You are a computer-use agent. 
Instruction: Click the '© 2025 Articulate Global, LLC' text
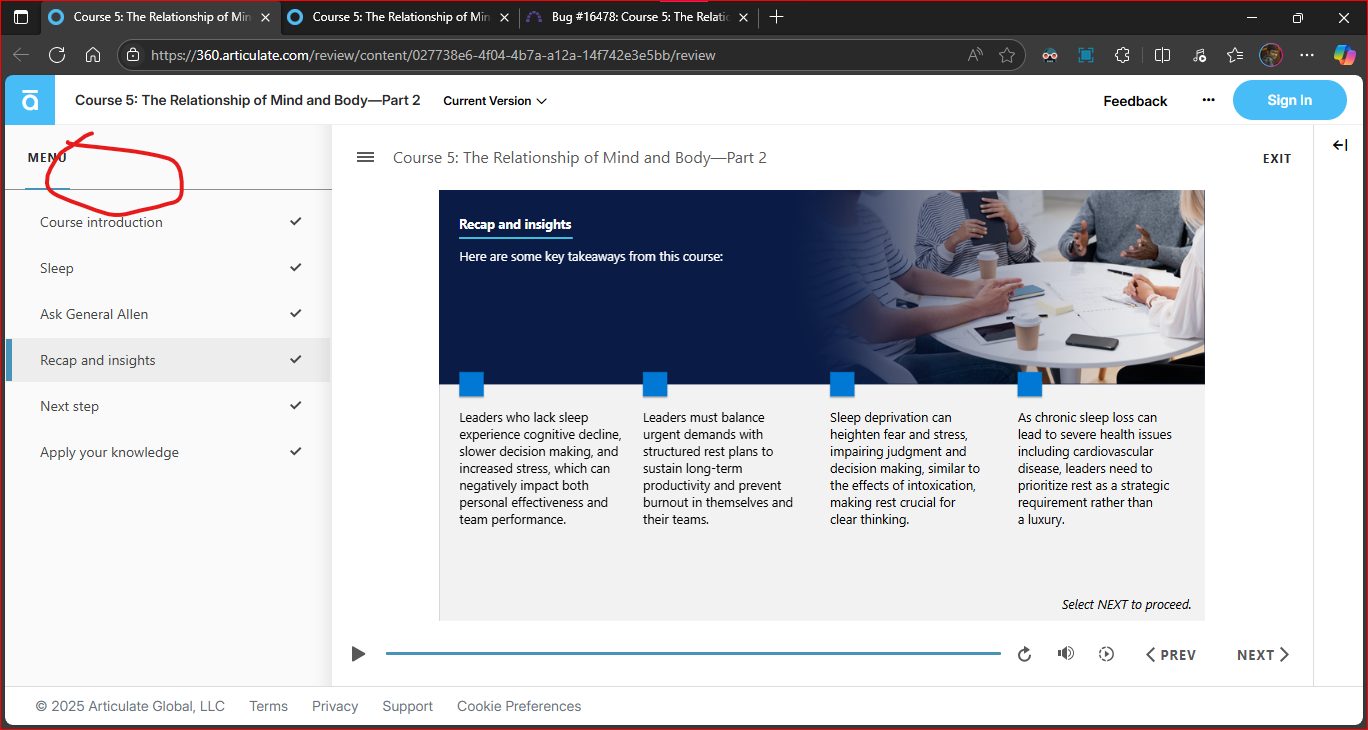[130, 706]
